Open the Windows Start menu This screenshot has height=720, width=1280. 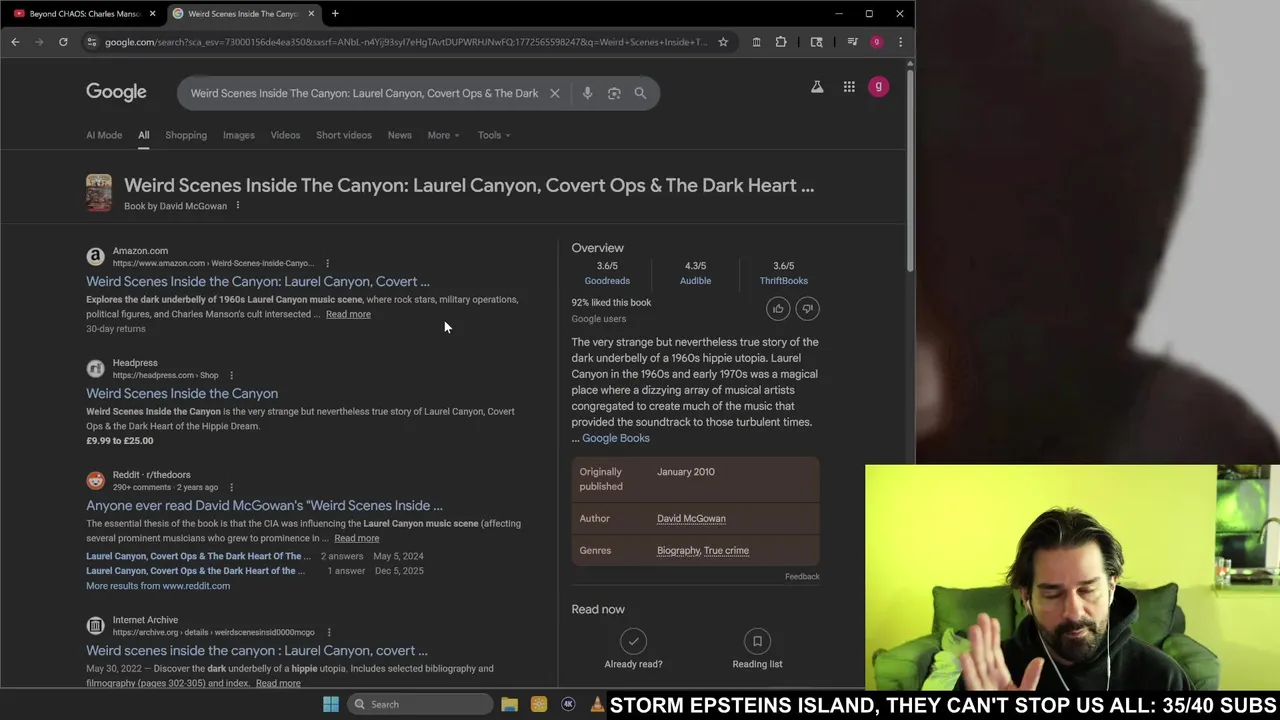tap(331, 704)
